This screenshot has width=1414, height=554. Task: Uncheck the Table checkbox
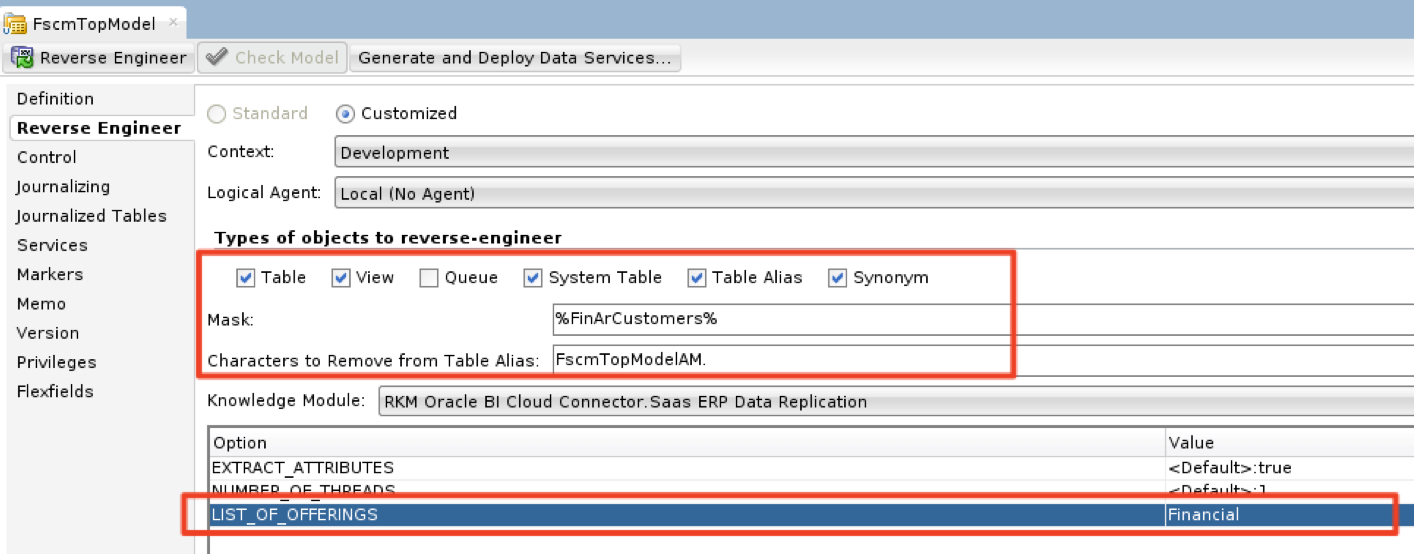(246, 278)
